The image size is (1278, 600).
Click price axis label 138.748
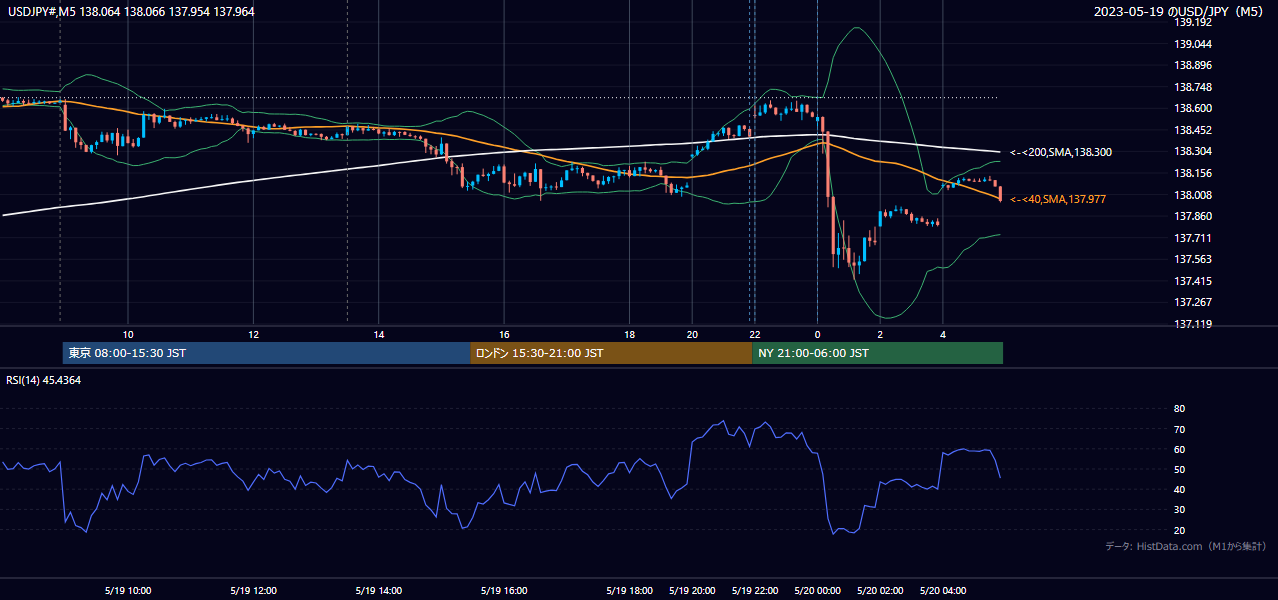(x=1193, y=87)
